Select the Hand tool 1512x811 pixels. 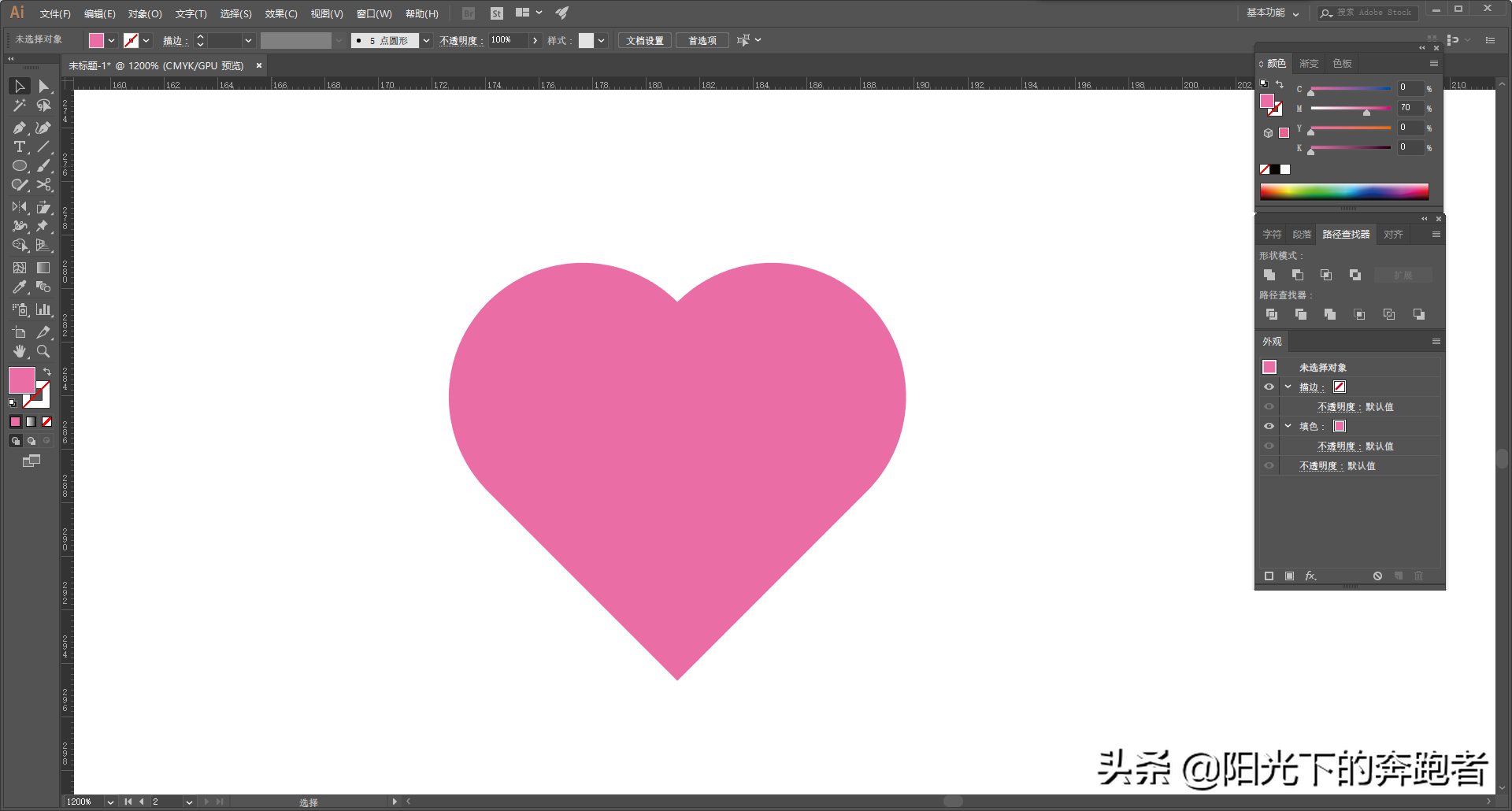coord(19,352)
